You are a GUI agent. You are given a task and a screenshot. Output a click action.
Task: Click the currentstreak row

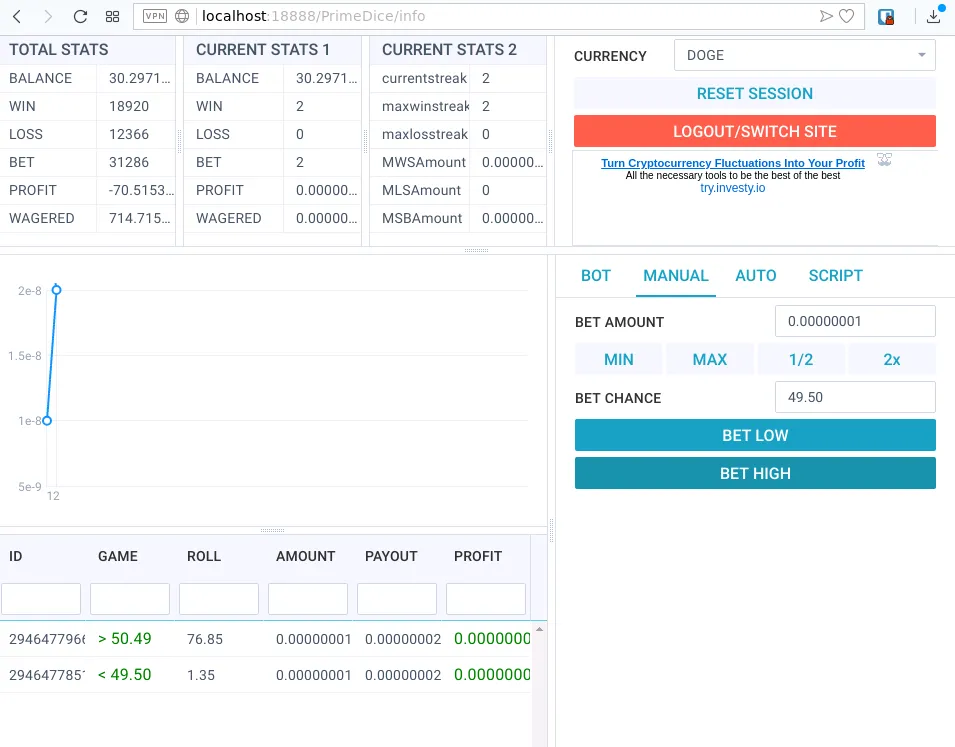458,78
